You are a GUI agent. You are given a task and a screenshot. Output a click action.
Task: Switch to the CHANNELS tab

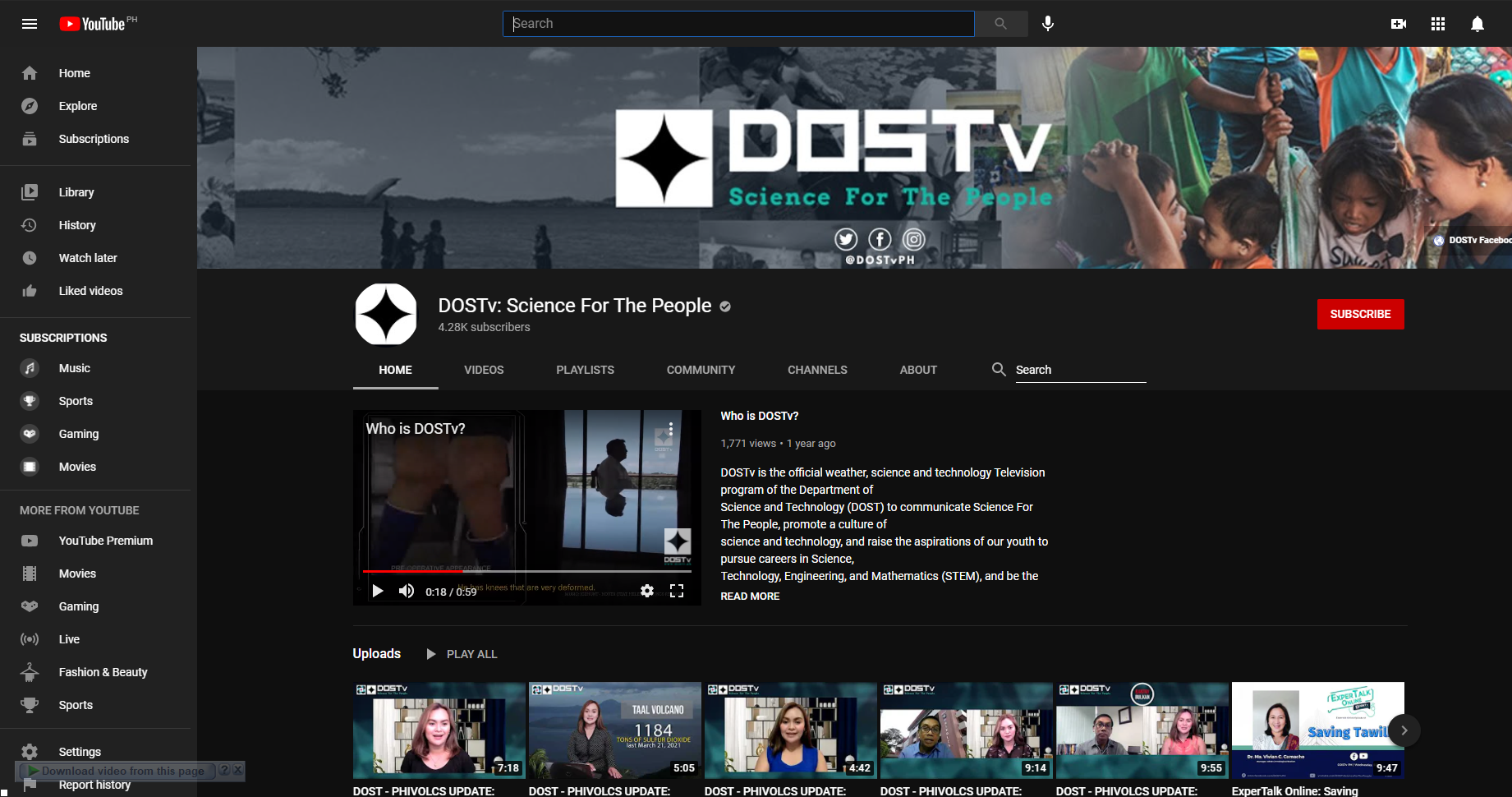click(817, 370)
